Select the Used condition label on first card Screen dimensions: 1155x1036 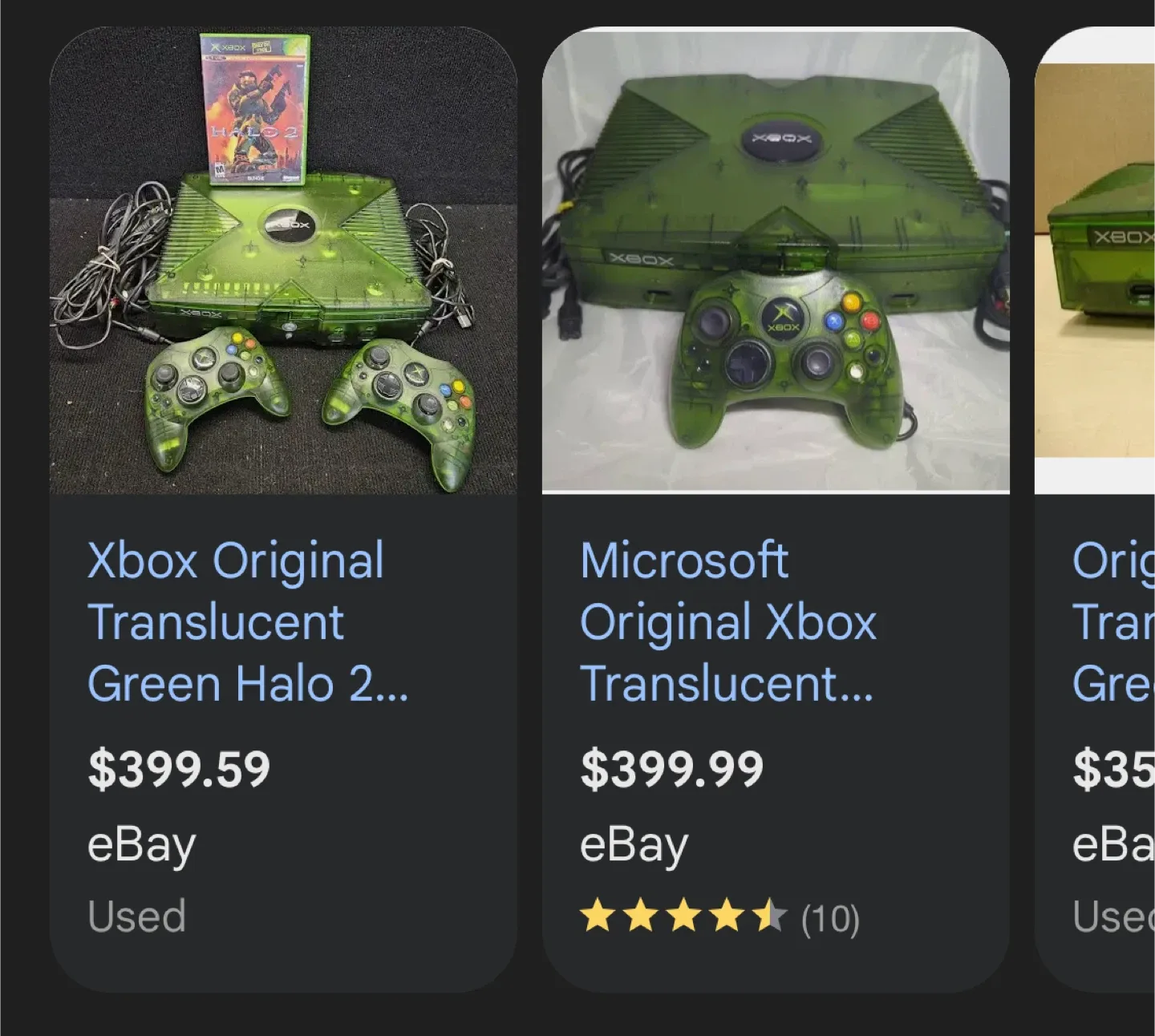[137, 916]
